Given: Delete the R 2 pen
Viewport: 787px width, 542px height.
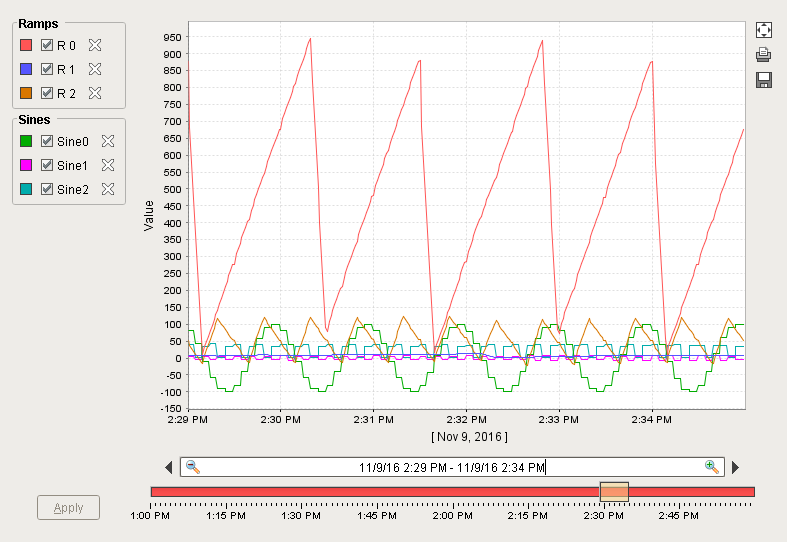Looking at the screenshot, I should coord(96,93).
